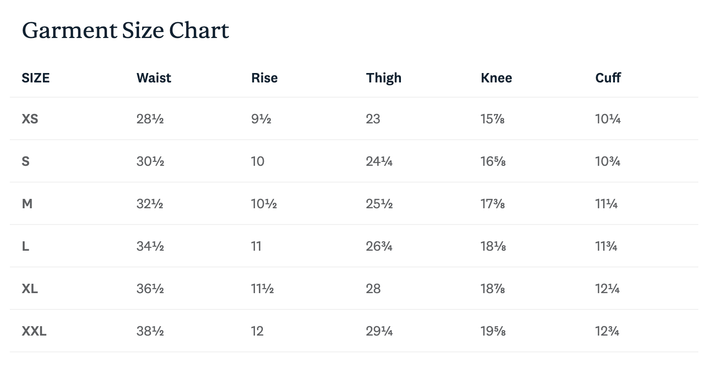Click the Thigh column header

click(x=383, y=78)
